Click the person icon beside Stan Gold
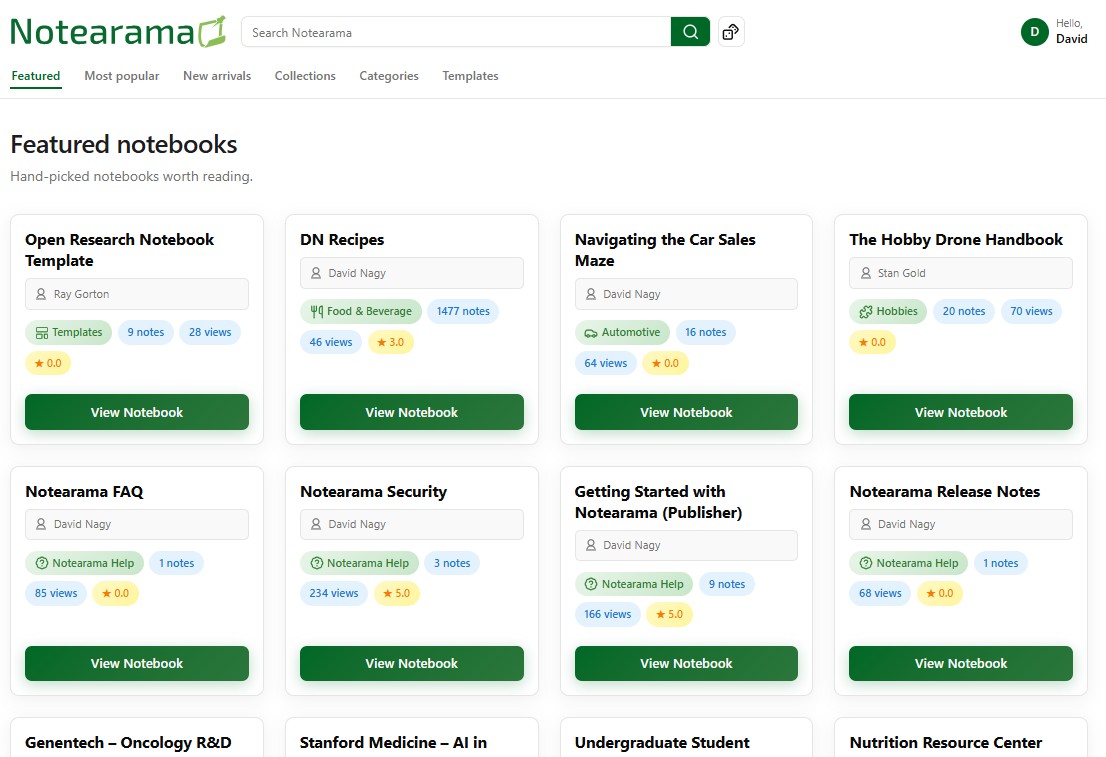Screen dimensions: 1106x757 (865, 273)
